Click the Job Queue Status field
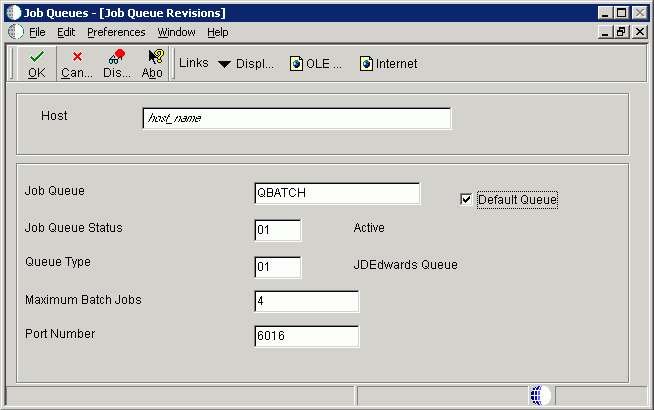Image resolution: width=654 pixels, height=410 pixels. tap(278, 230)
